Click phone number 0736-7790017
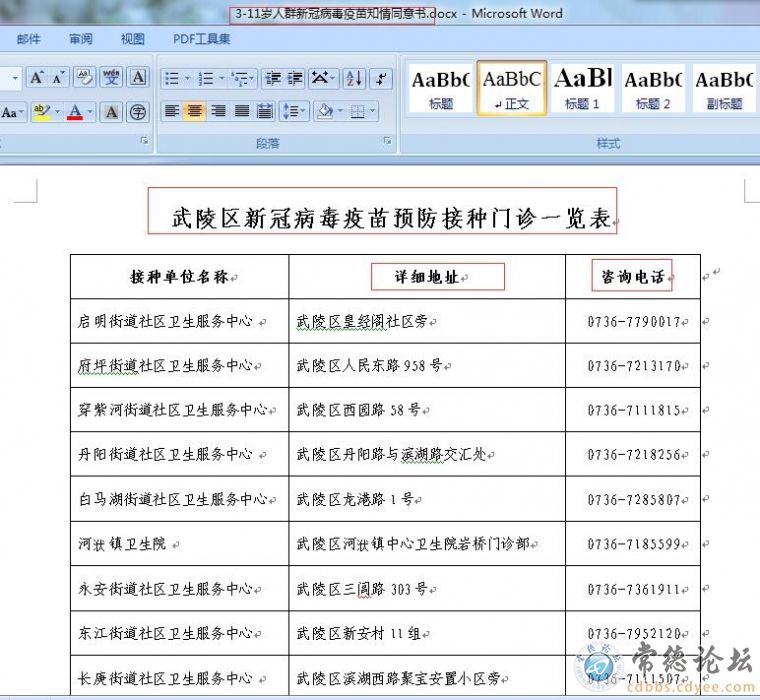The height and width of the screenshot is (700, 760). coord(634,321)
